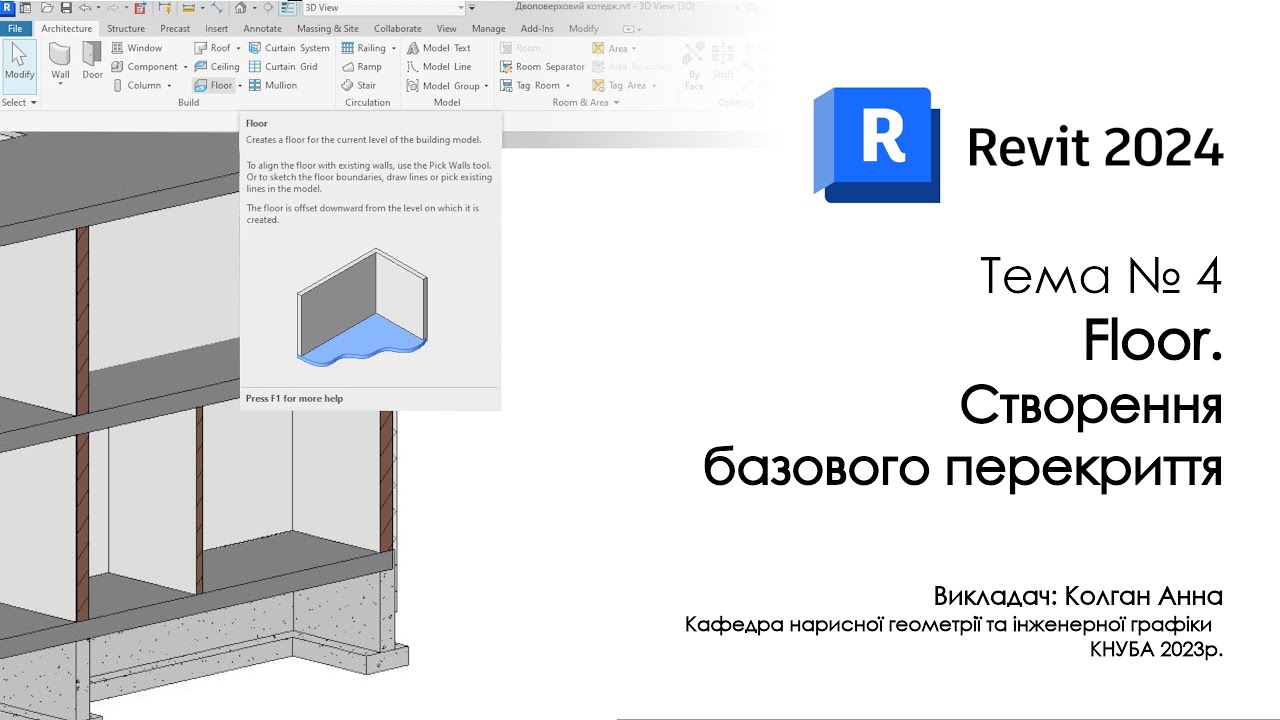Viewport: 1280px width, 720px height.
Task: Select the Floor tool
Action: tap(213, 86)
